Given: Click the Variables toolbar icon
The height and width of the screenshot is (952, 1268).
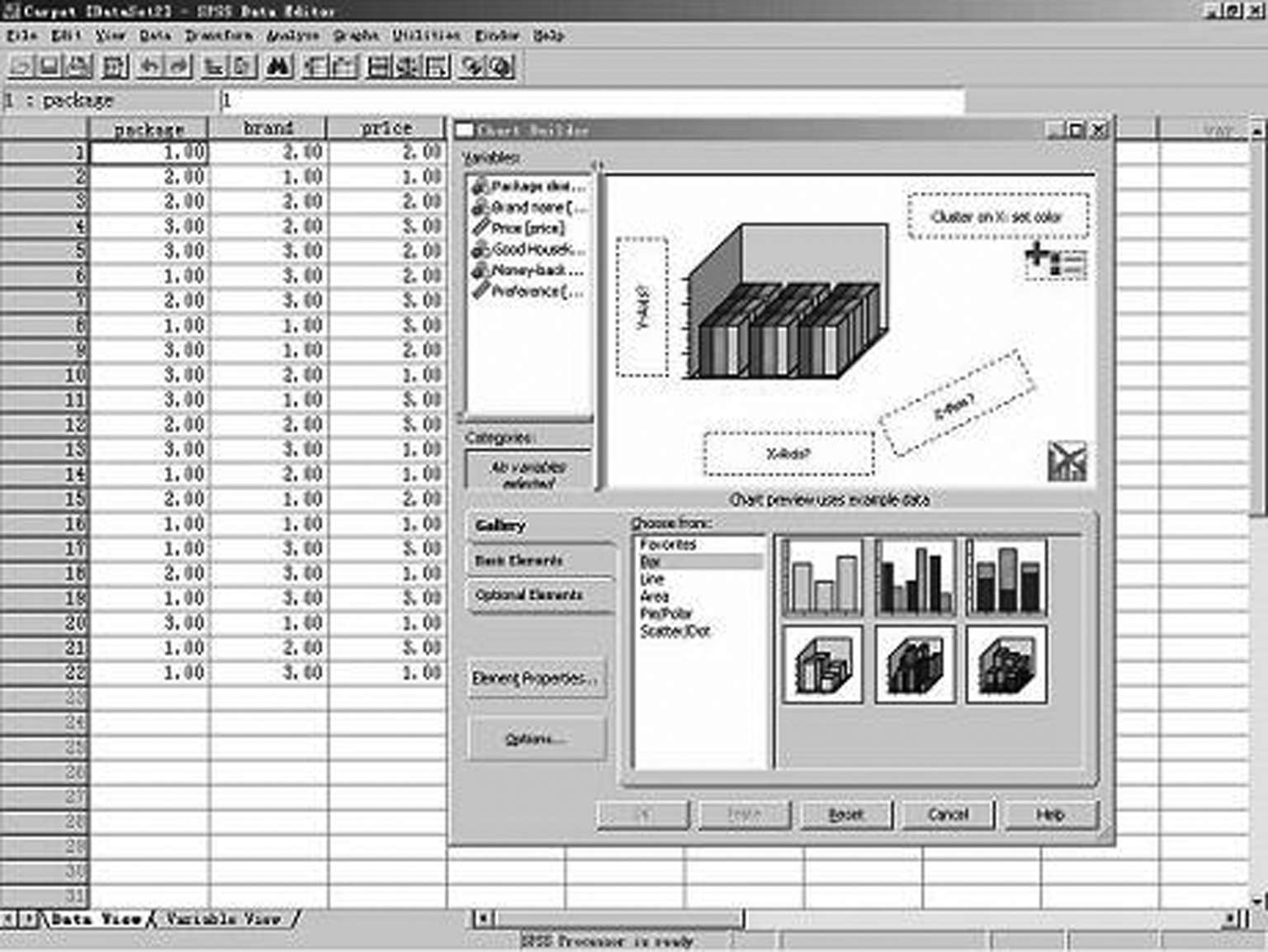Looking at the screenshot, I should point(244,66).
